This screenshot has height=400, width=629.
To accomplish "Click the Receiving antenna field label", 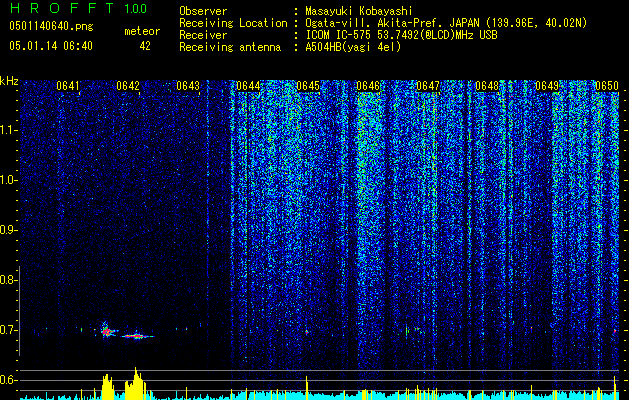I will 230,47.
